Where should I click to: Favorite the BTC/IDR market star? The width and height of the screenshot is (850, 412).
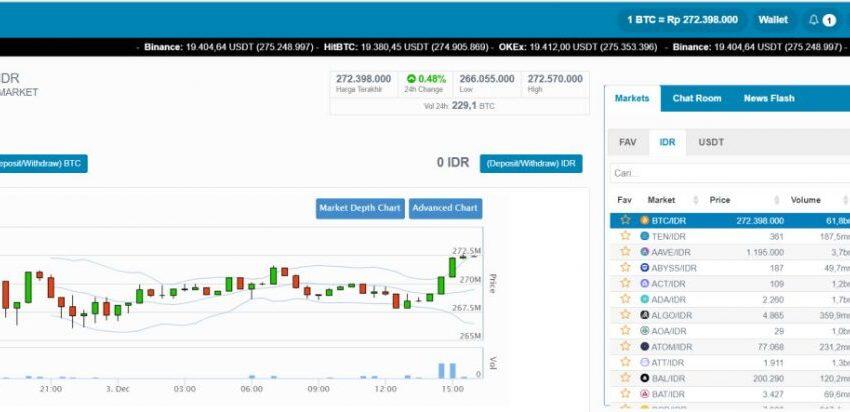[x=625, y=220]
